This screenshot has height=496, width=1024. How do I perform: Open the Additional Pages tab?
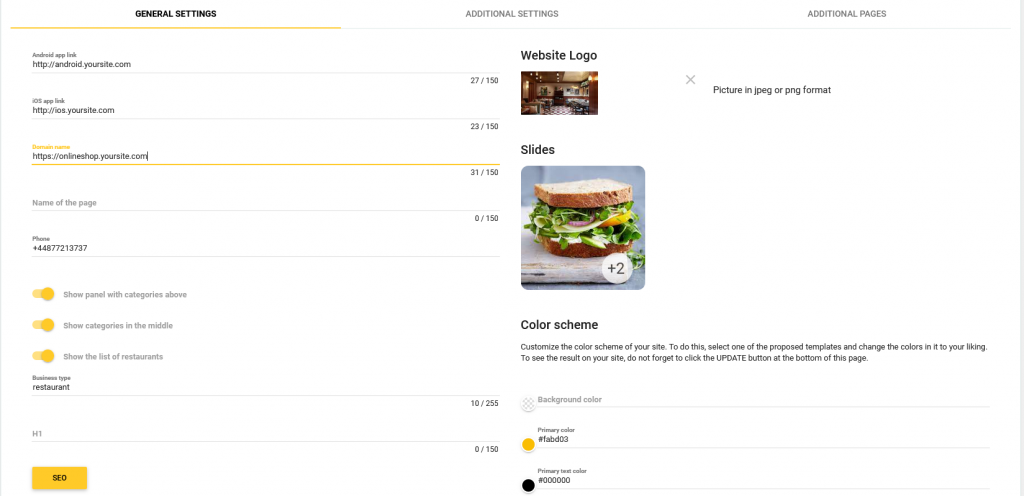click(x=846, y=14)
